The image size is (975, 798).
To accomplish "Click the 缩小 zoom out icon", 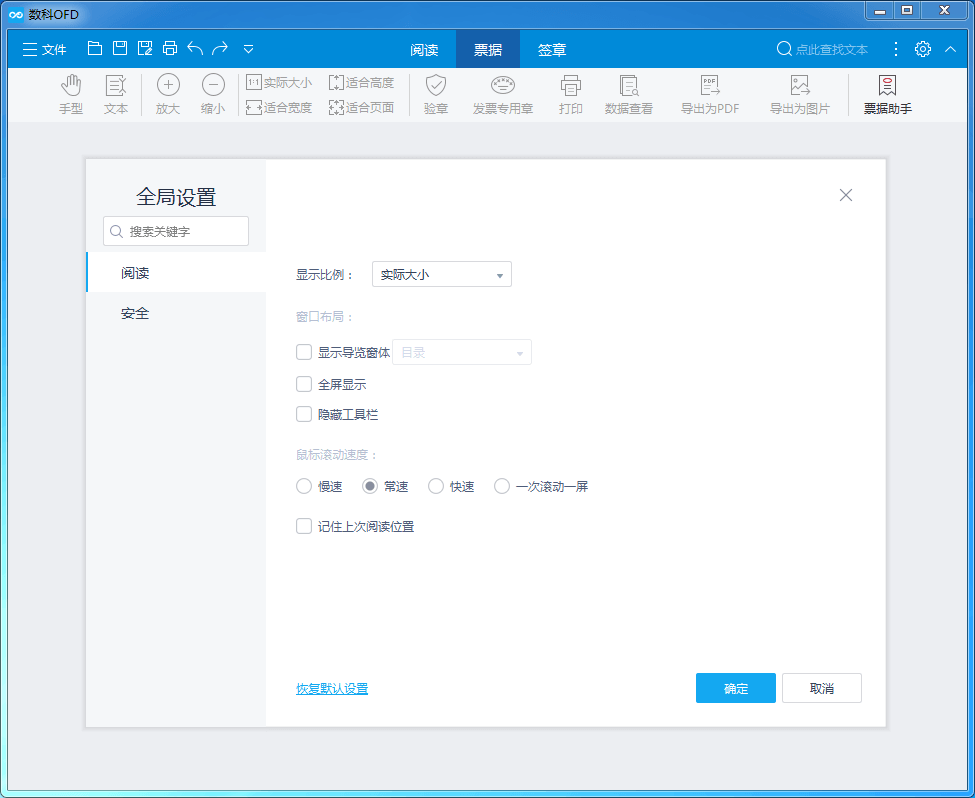I will (213, 94).
